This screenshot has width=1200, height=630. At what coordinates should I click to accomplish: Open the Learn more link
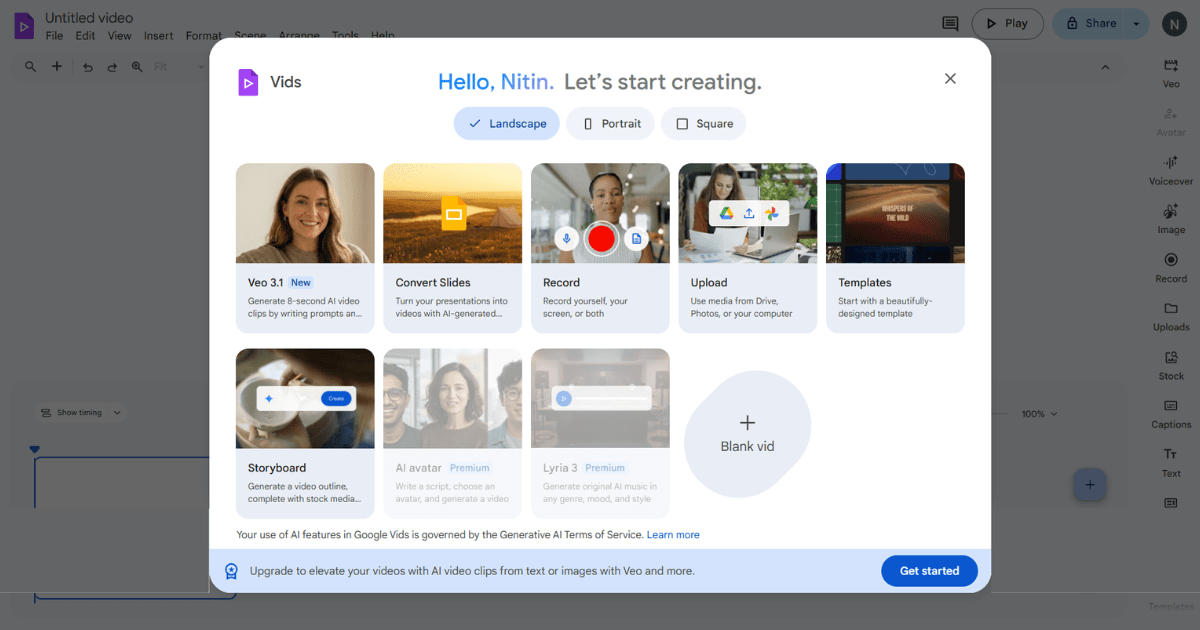pyautogui.click(x=673, y=534)
